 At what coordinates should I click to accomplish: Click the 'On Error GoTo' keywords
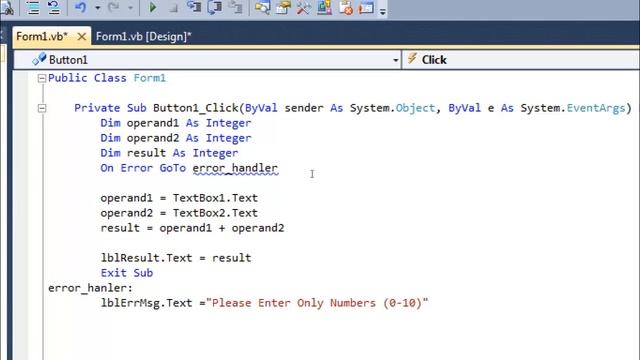tap(143, 168)
